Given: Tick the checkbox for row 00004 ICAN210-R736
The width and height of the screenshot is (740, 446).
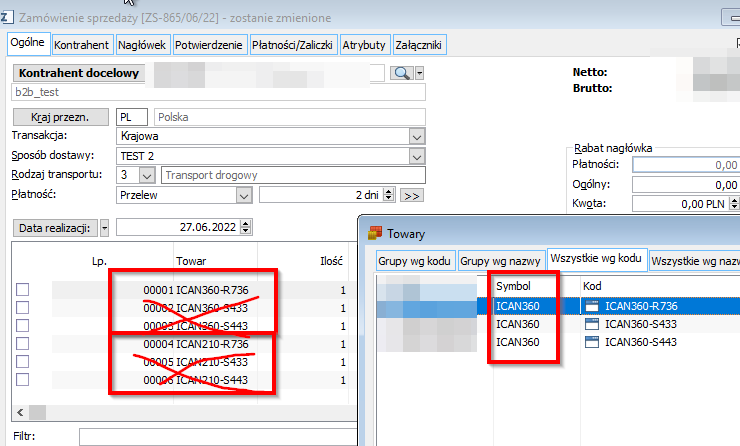Looking at the screenshot, I should click(23, 344).
